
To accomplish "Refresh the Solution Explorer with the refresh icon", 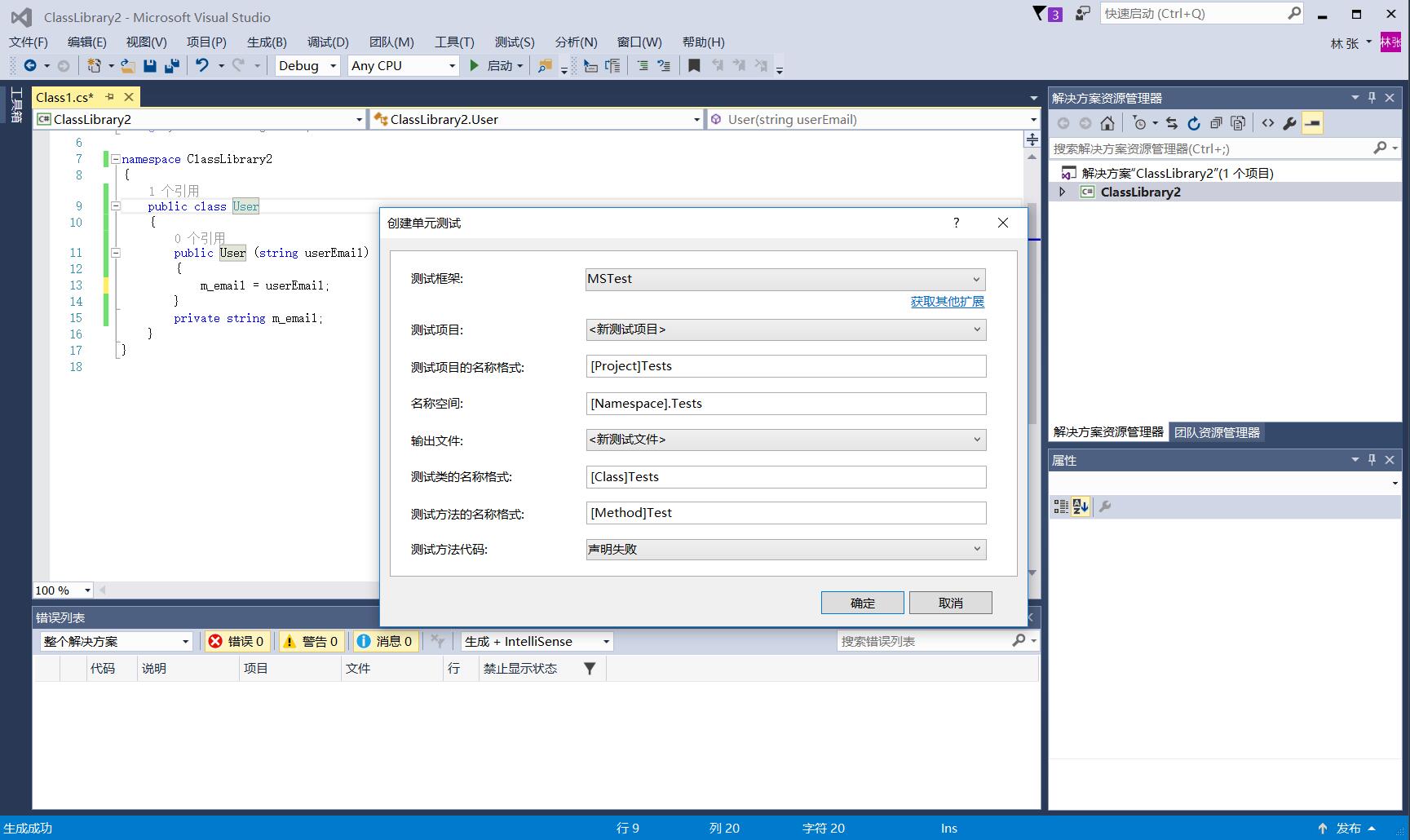I will (x=1194, y=123).
